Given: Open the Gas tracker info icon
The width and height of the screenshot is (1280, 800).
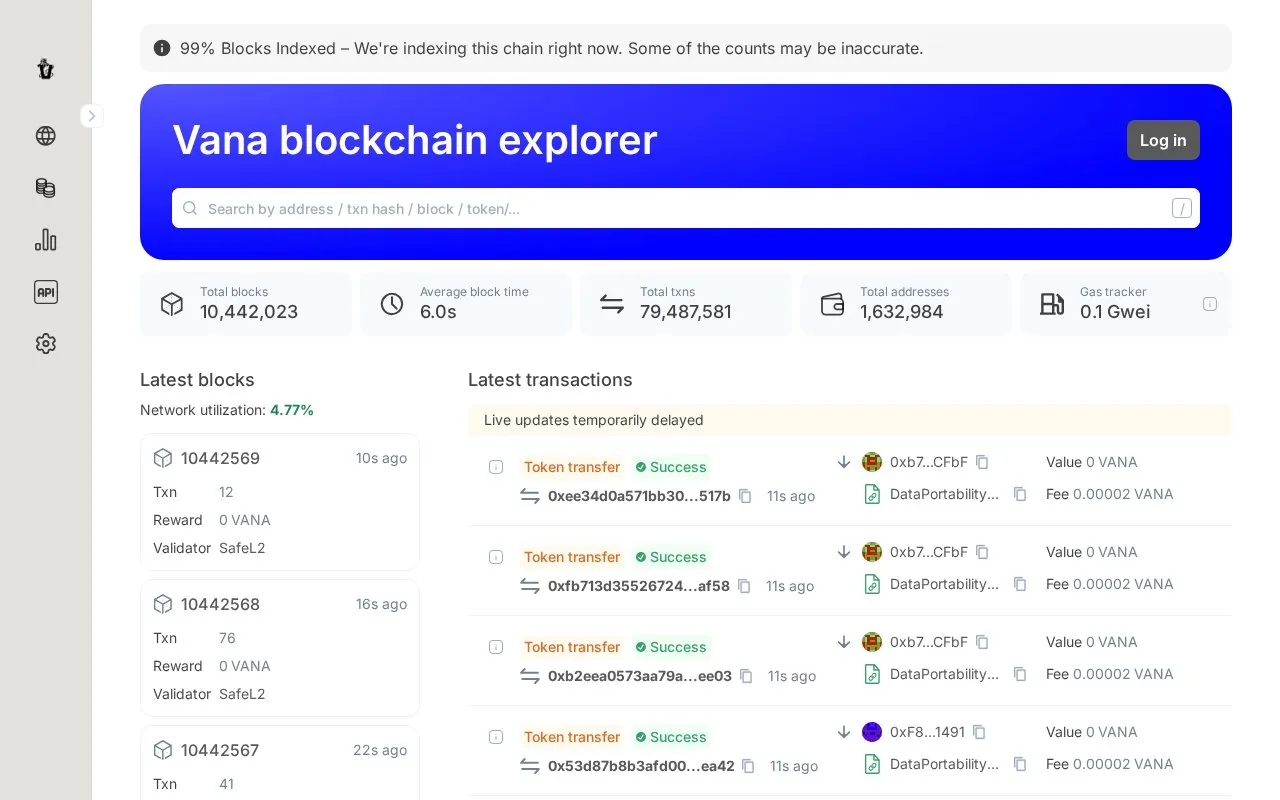Looking at the screenshot, I should tap(1210, 304).
